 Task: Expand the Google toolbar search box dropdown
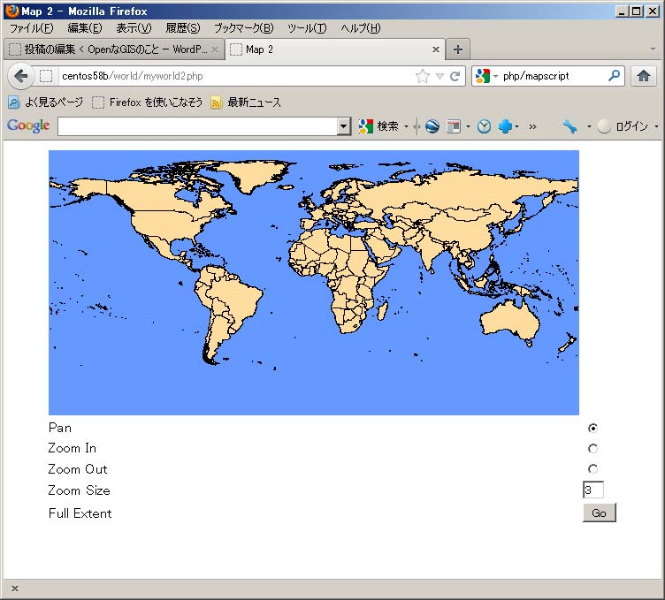click(344, 126)
